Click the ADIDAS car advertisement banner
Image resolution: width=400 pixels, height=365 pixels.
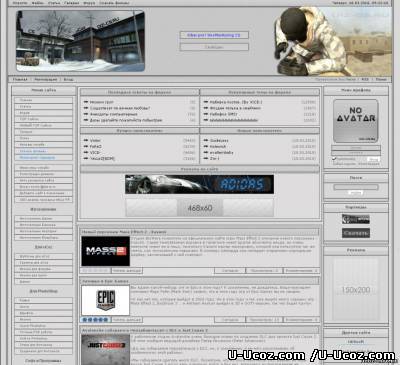(199, 184)
